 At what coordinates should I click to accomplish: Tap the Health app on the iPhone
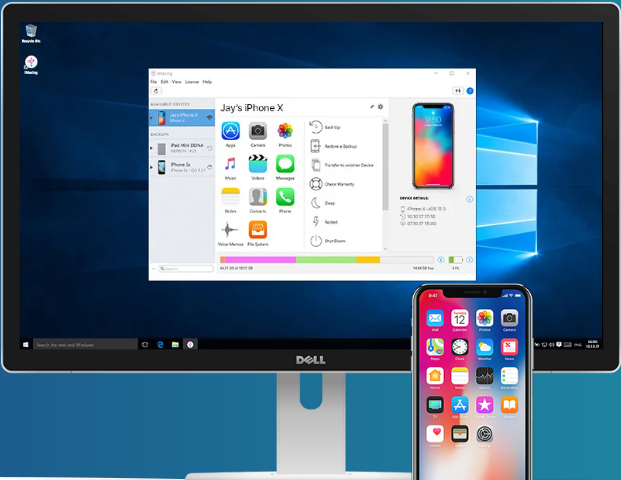click(435, 434)
